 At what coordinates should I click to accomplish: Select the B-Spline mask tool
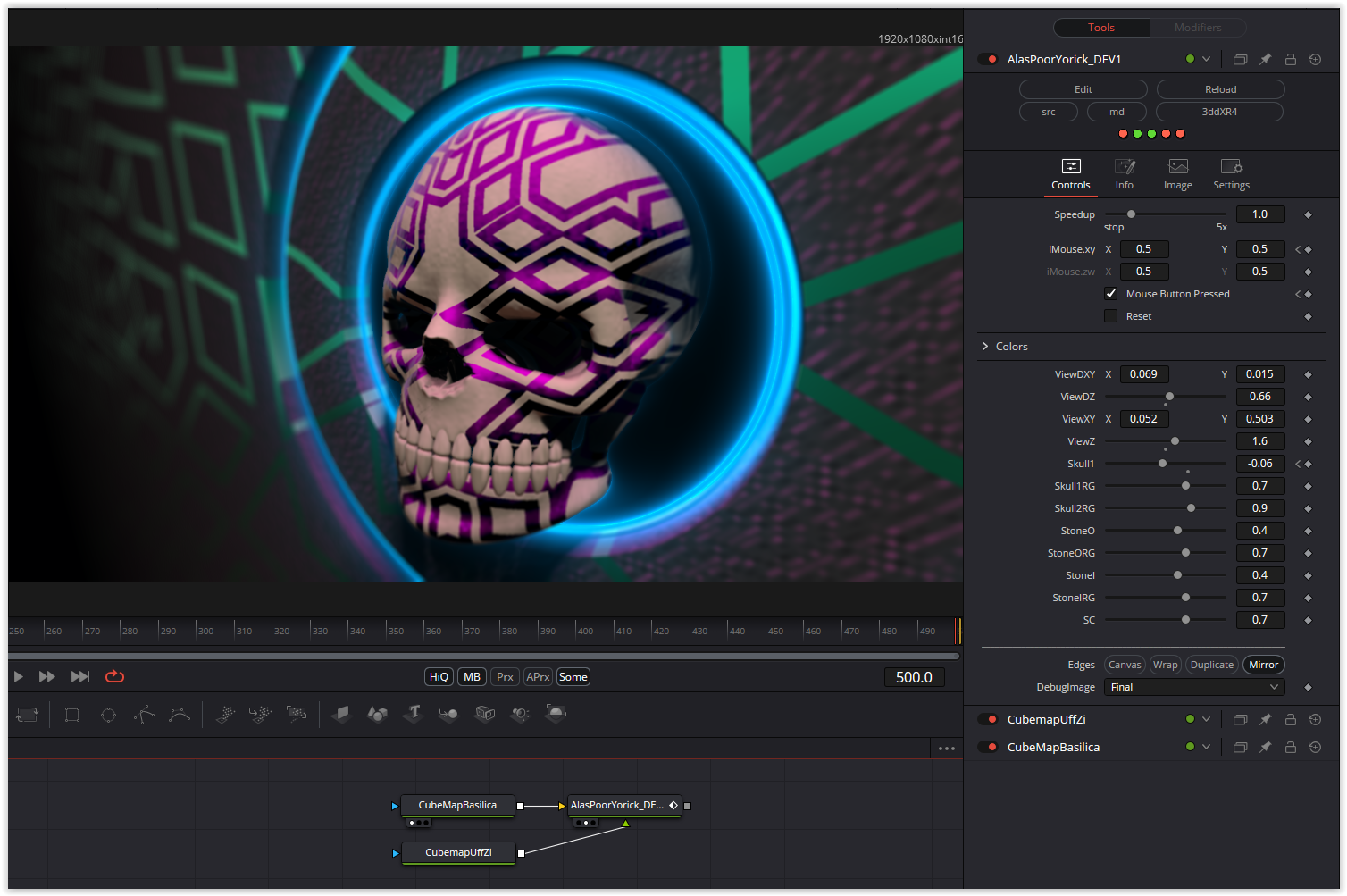[180, 715]
